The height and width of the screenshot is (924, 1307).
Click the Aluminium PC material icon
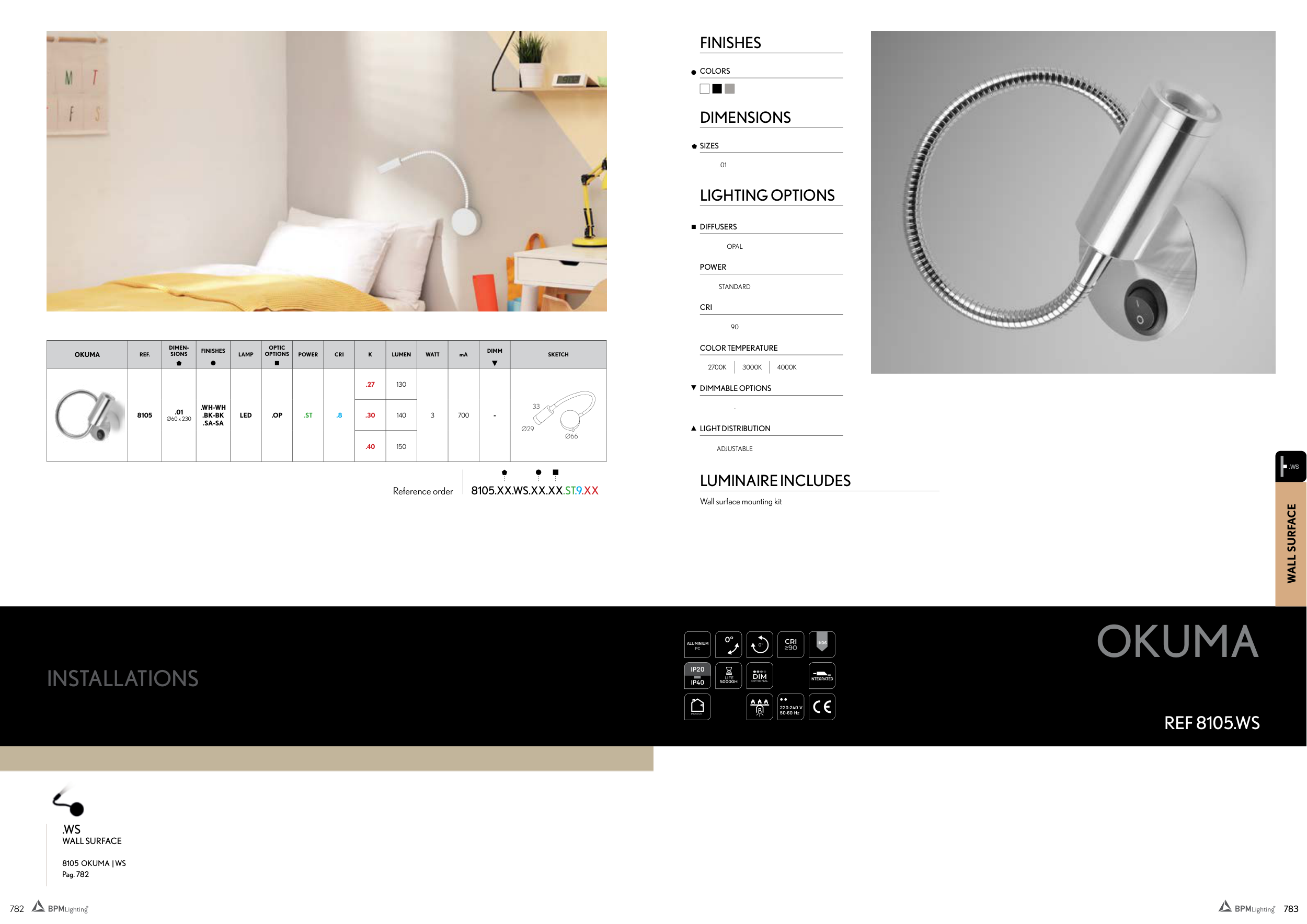(697, 644)
